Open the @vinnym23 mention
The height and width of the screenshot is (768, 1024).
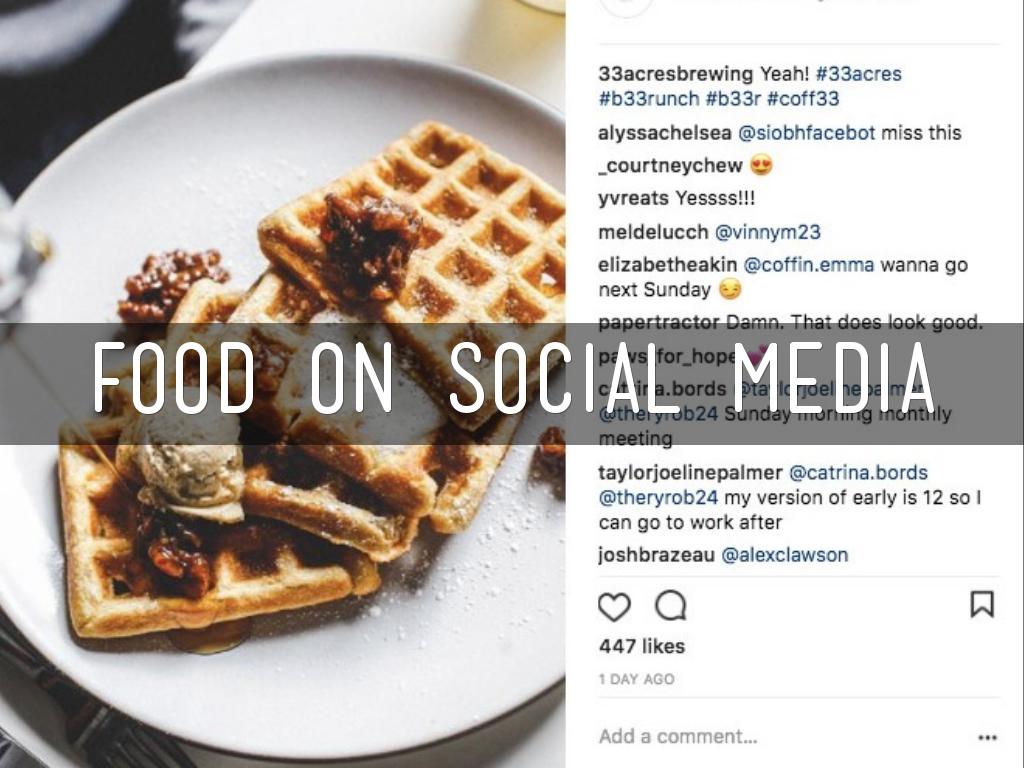coord(767,232)
